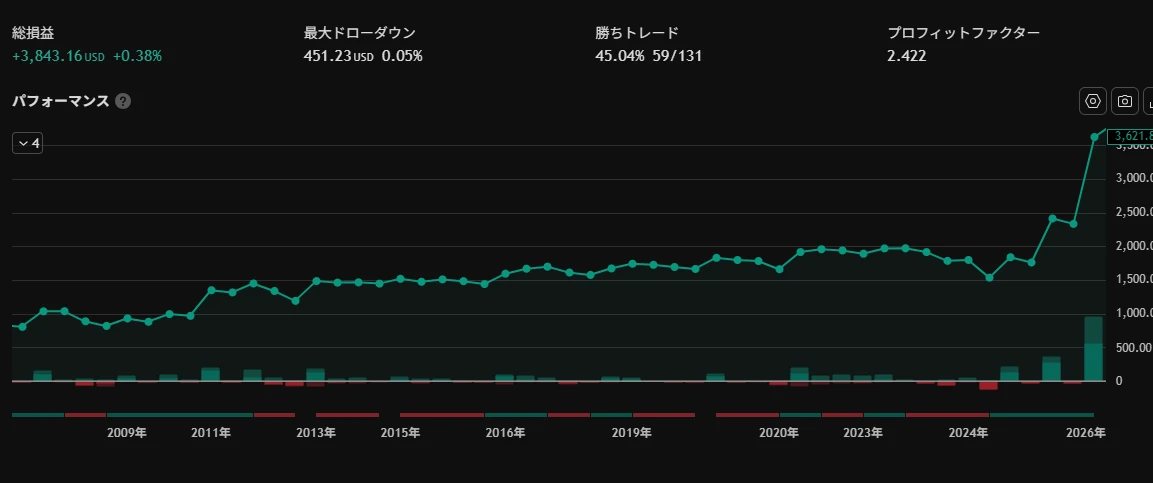Click the 2.422 profit factor value
The height and width of the screenshot is (483, 1153).
(907, 56)
